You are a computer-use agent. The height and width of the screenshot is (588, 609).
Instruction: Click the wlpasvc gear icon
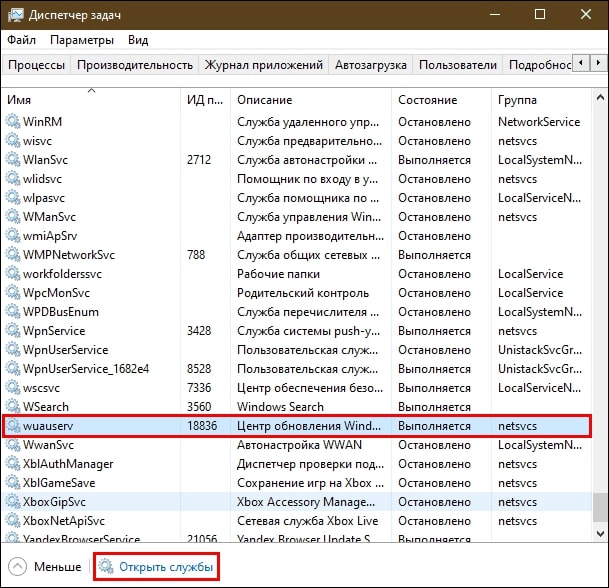pyautogui.click(x=13, y=198)
